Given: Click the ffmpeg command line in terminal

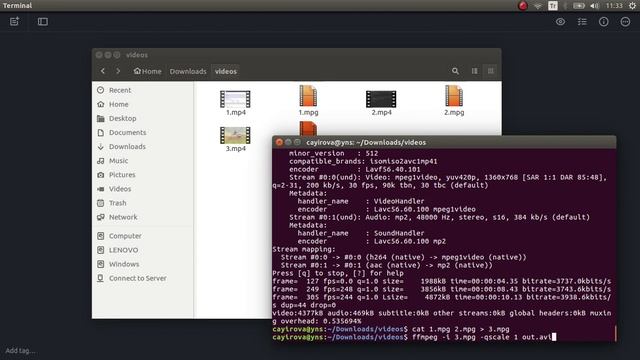Looking at the screenshot, I should [414, 337].
